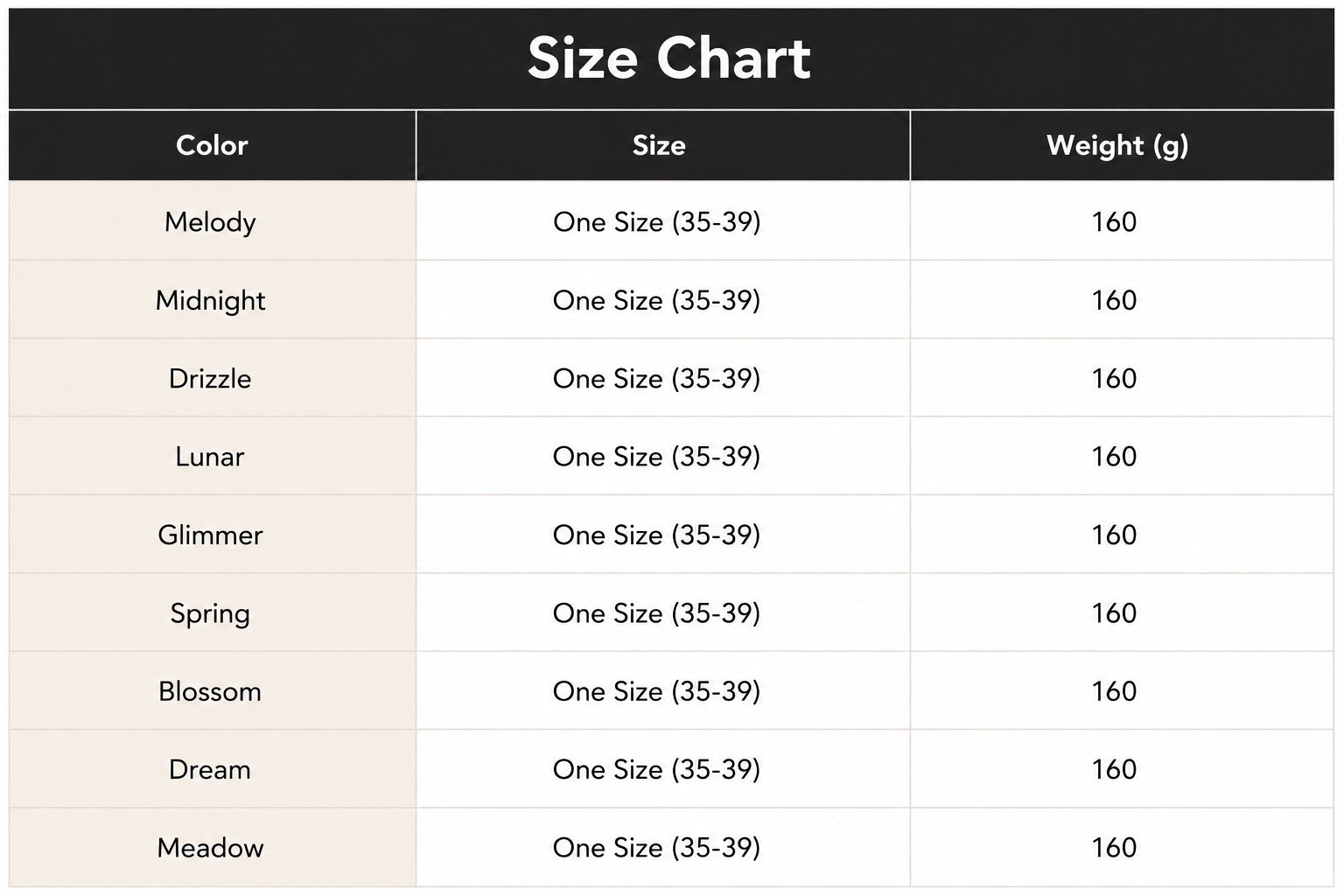Click the weight 160 in Blossom row
The height and width of the screenshot is (896, 1344).
(1114, 691)
